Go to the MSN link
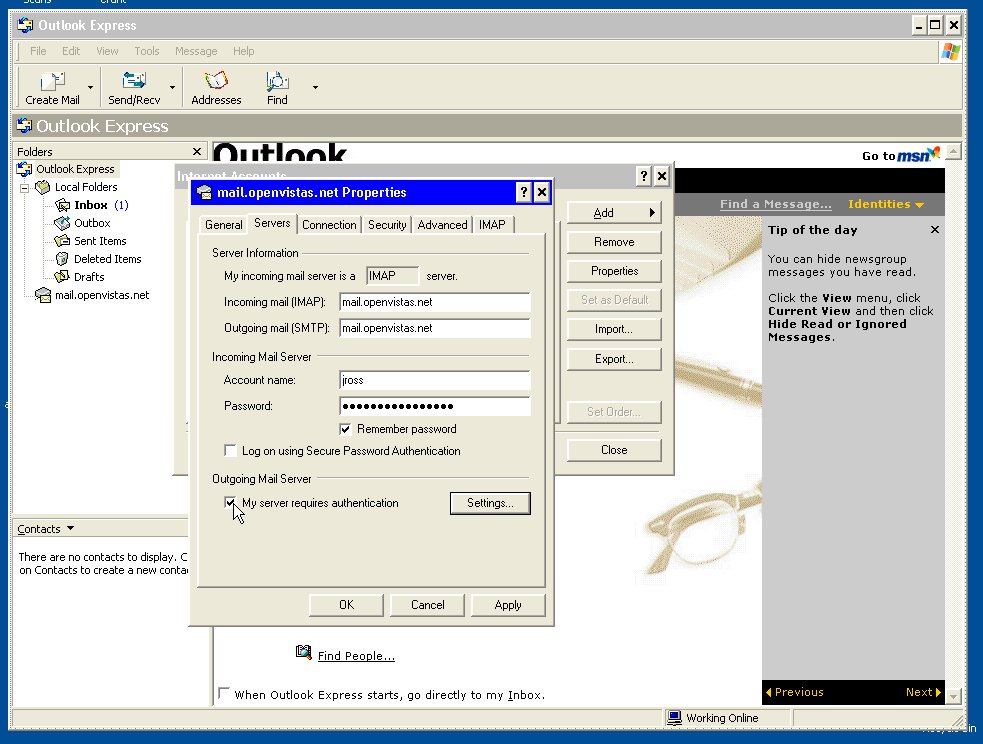The width and height of the screenshot is (983, 744). point(901,155)
